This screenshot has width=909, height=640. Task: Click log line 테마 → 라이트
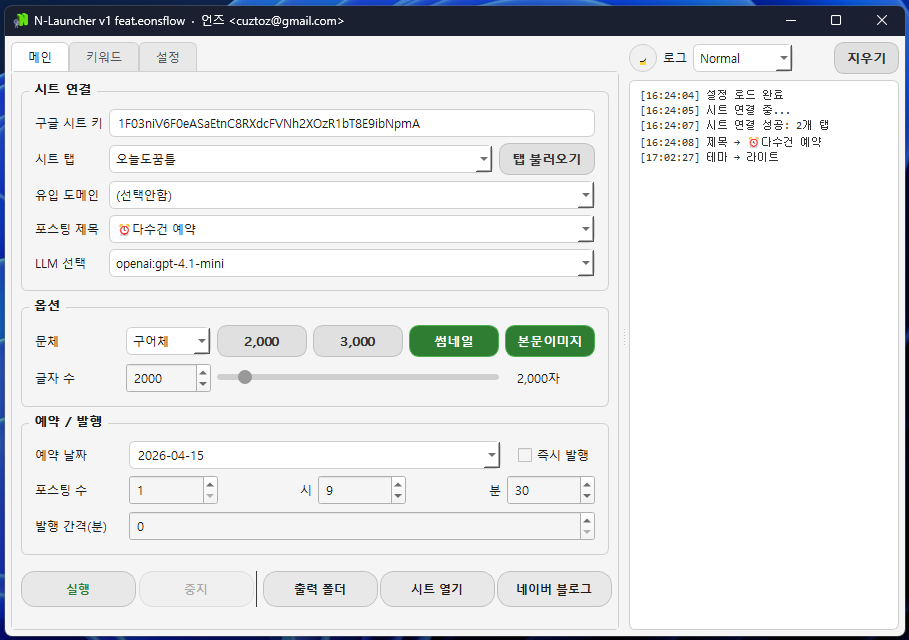709,157
